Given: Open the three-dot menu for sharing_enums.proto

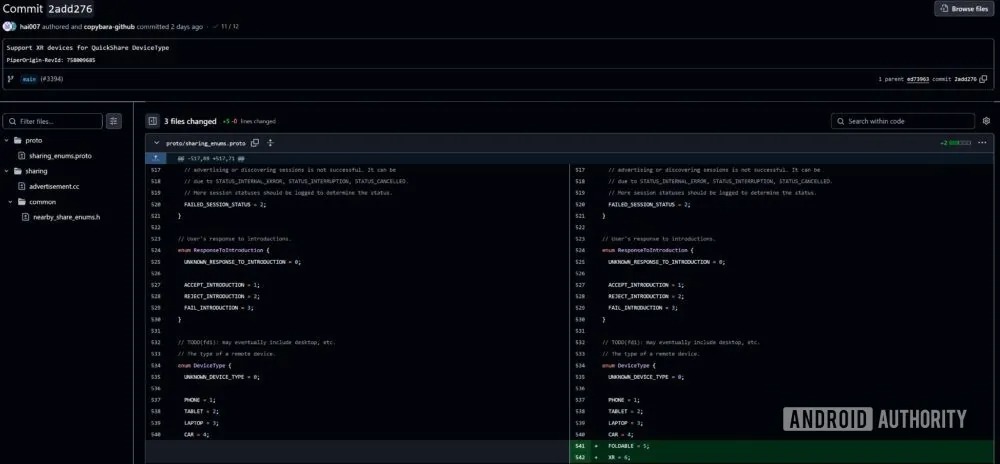Looking at the screenshot, I should [982, 143].
